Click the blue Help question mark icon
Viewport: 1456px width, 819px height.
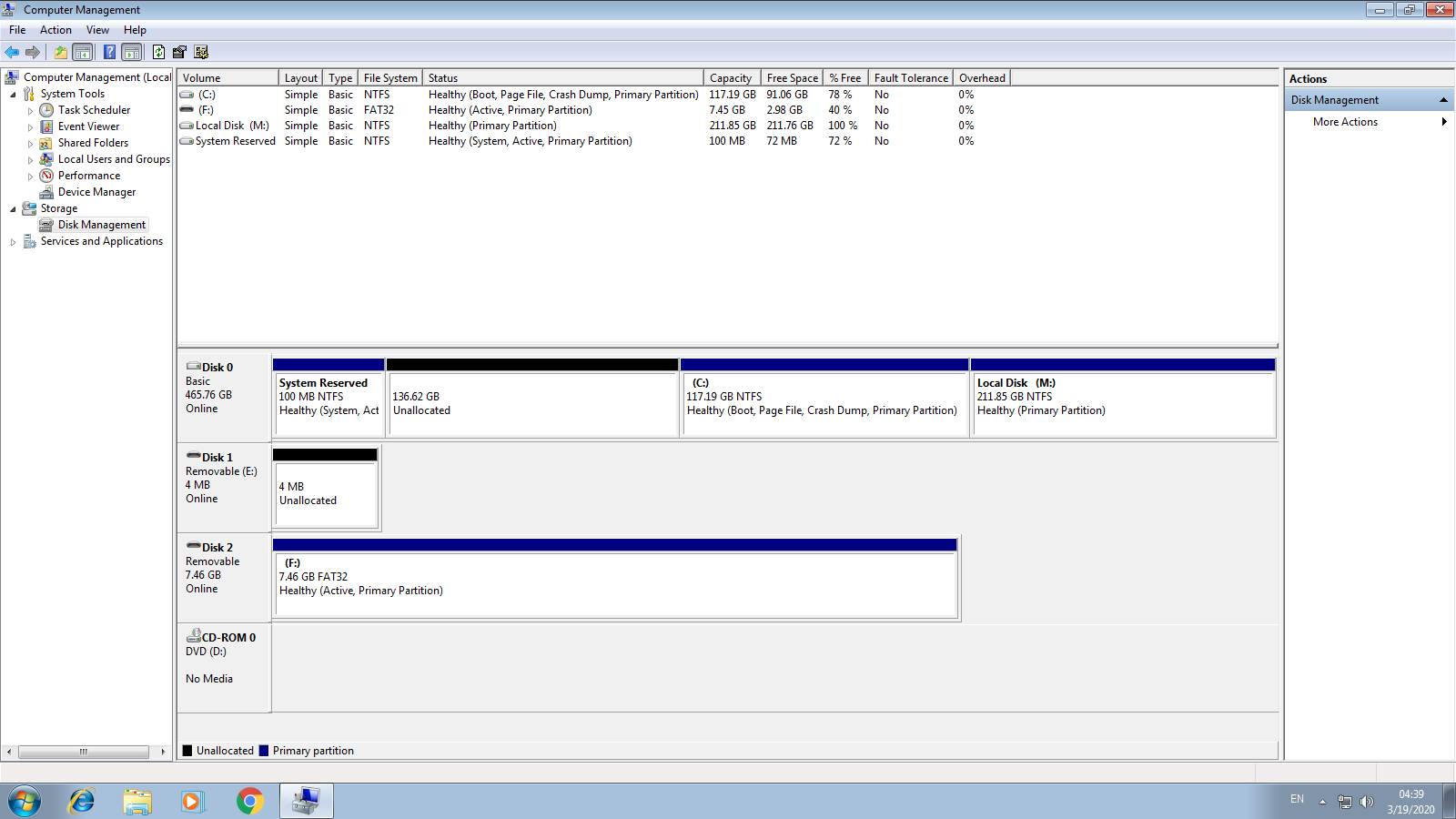click(109, 52)
